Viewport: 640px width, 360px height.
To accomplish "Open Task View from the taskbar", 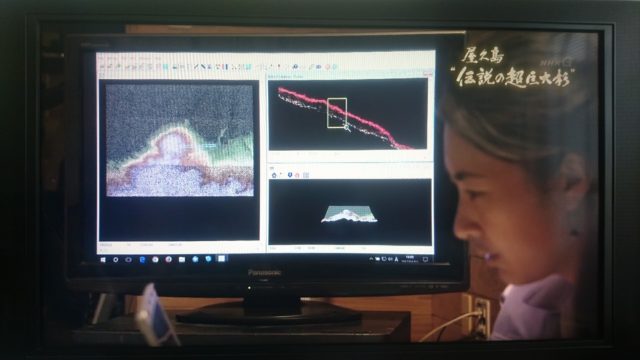I will pyautogui.click(x=129, y=260).
